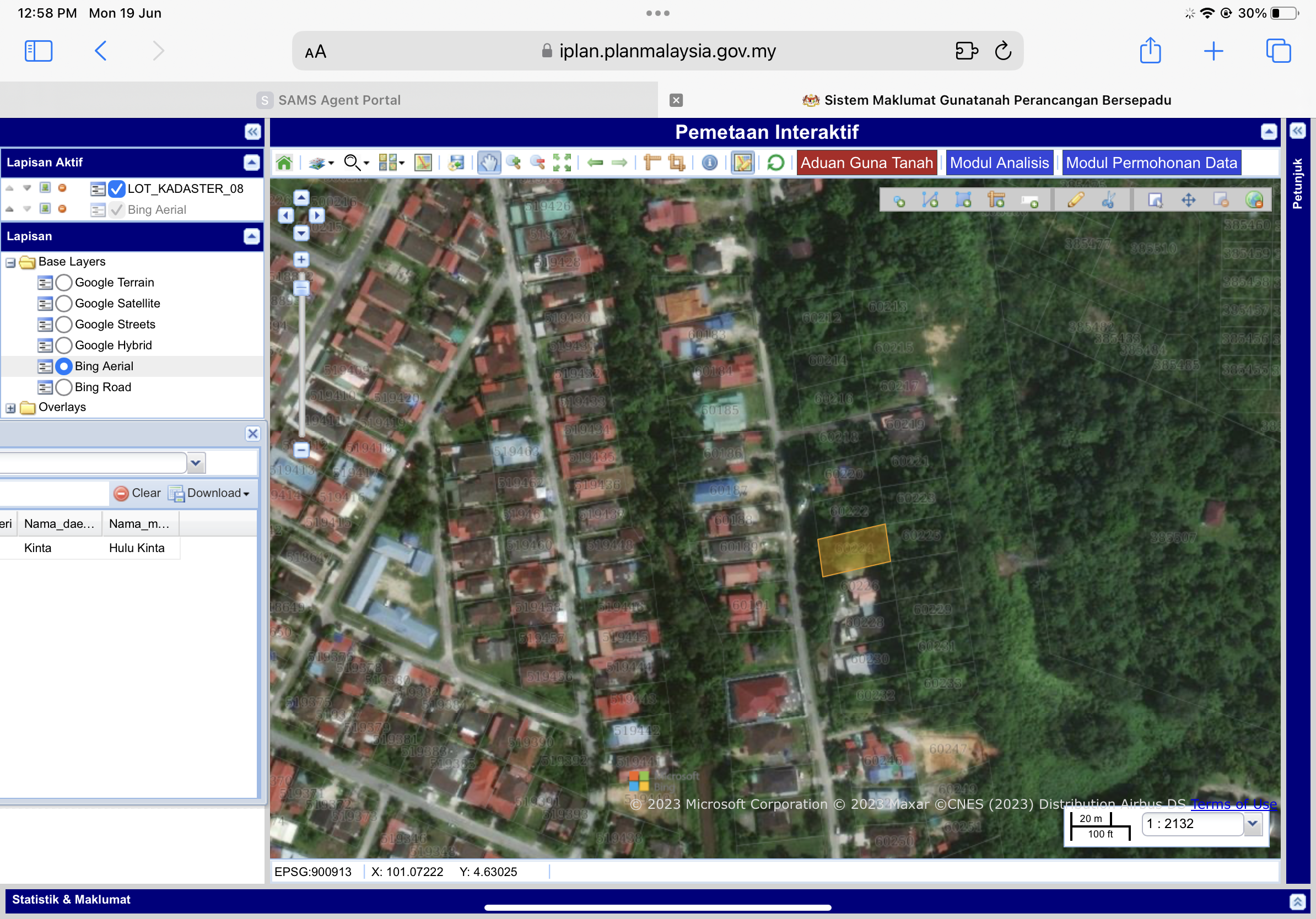Expand the Overlays folder
The width and height of the screenshot is (1316, 919).
click(10, 408)
